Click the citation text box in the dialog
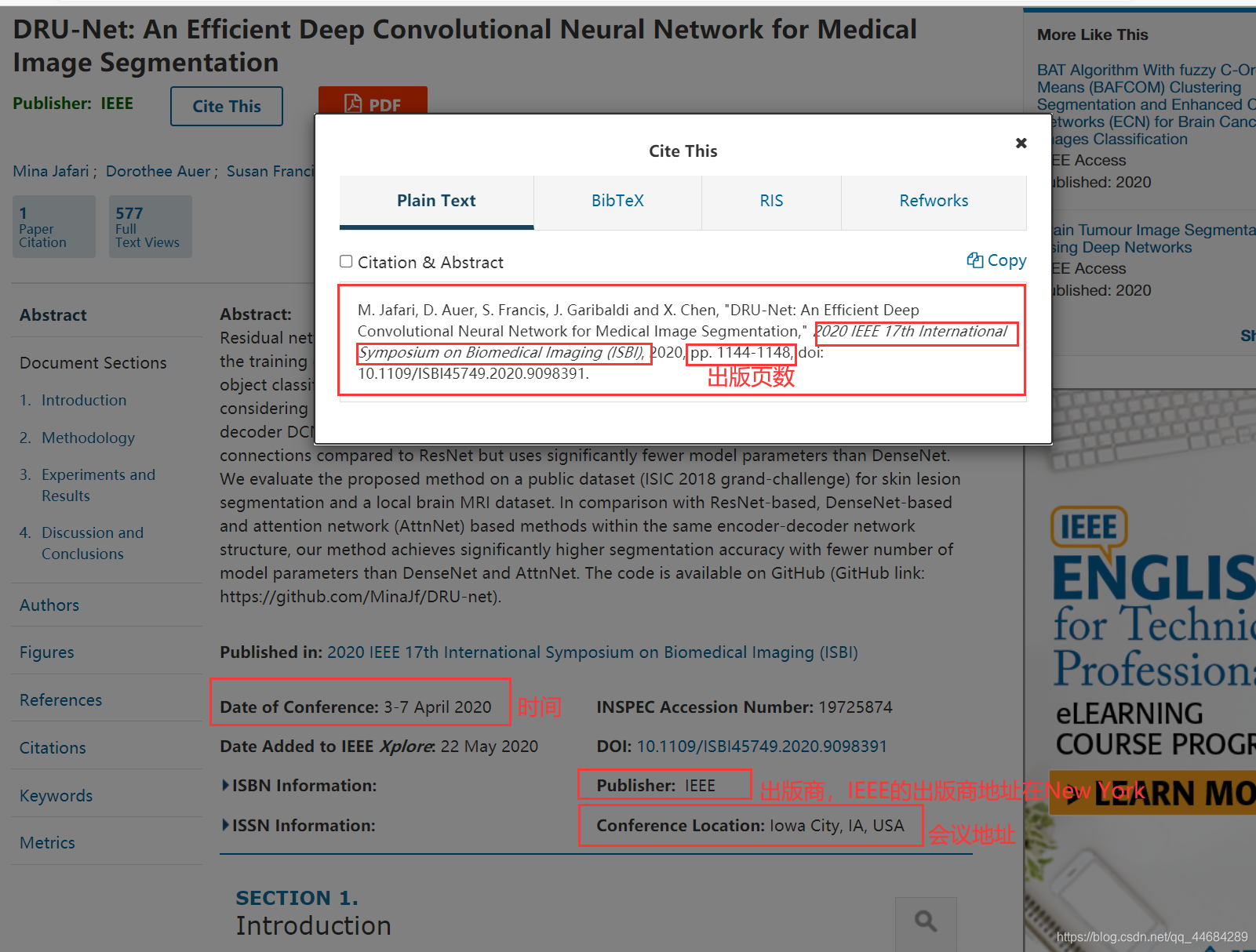Image resolution: width=1256 pixels, height=952 pixels. (x=683, y=341)
